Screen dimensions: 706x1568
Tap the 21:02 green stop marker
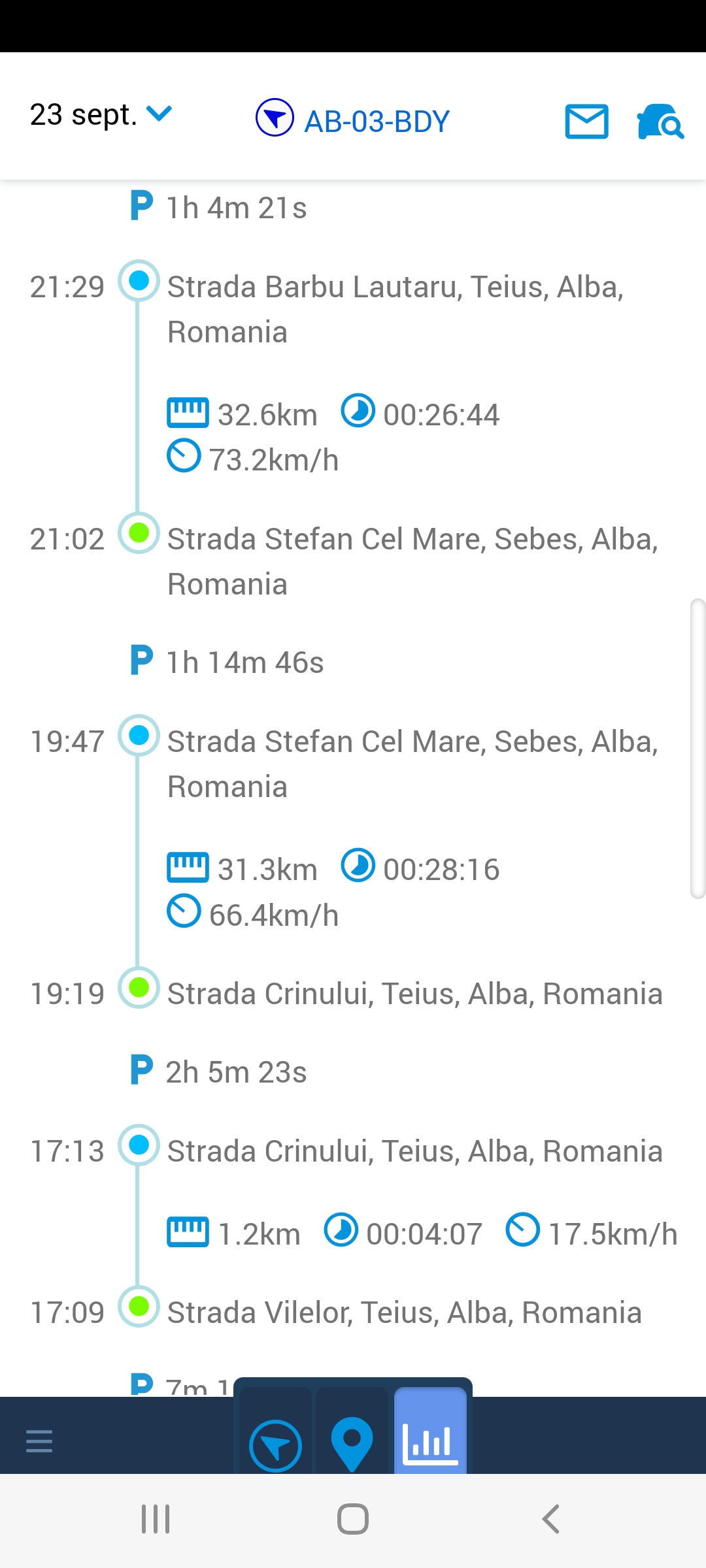coord(139,533)
